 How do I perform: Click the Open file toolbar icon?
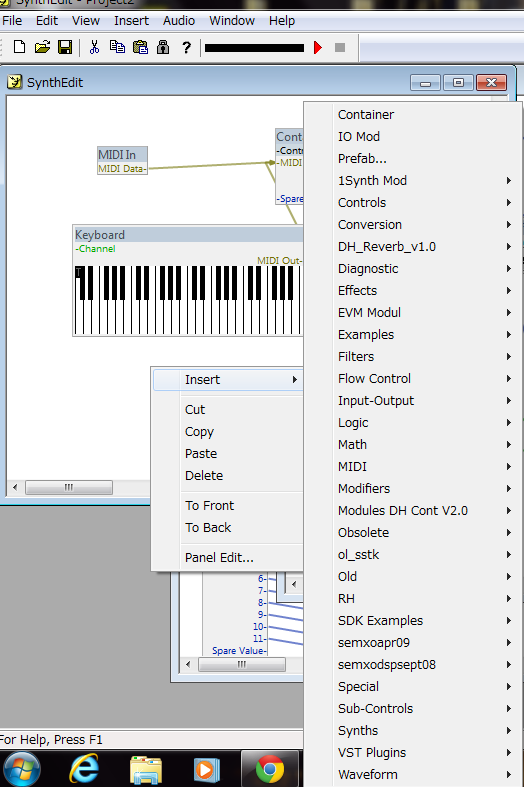coord(43,47)
